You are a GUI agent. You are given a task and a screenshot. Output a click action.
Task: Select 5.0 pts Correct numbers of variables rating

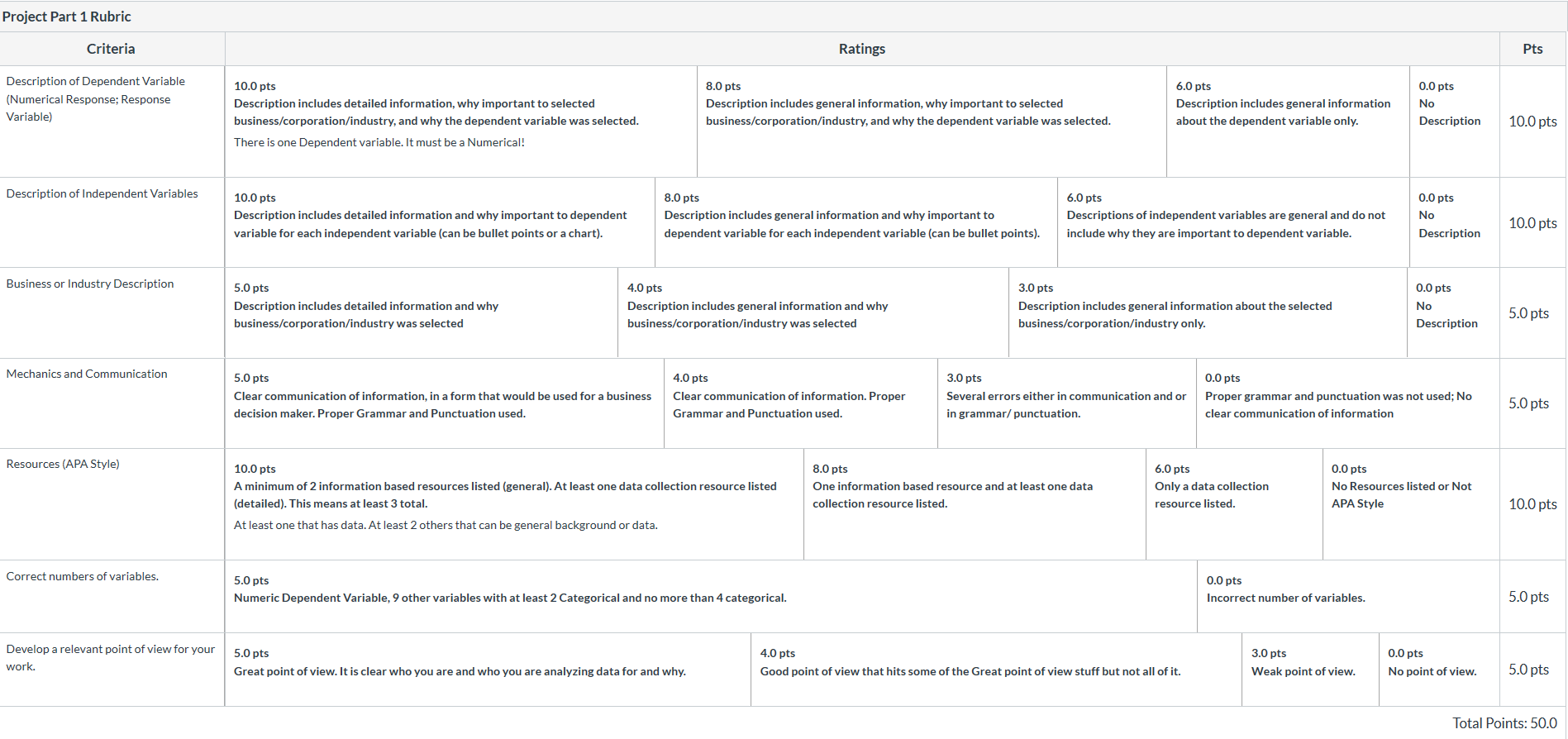pyautogui.click(x=711, y=597)
